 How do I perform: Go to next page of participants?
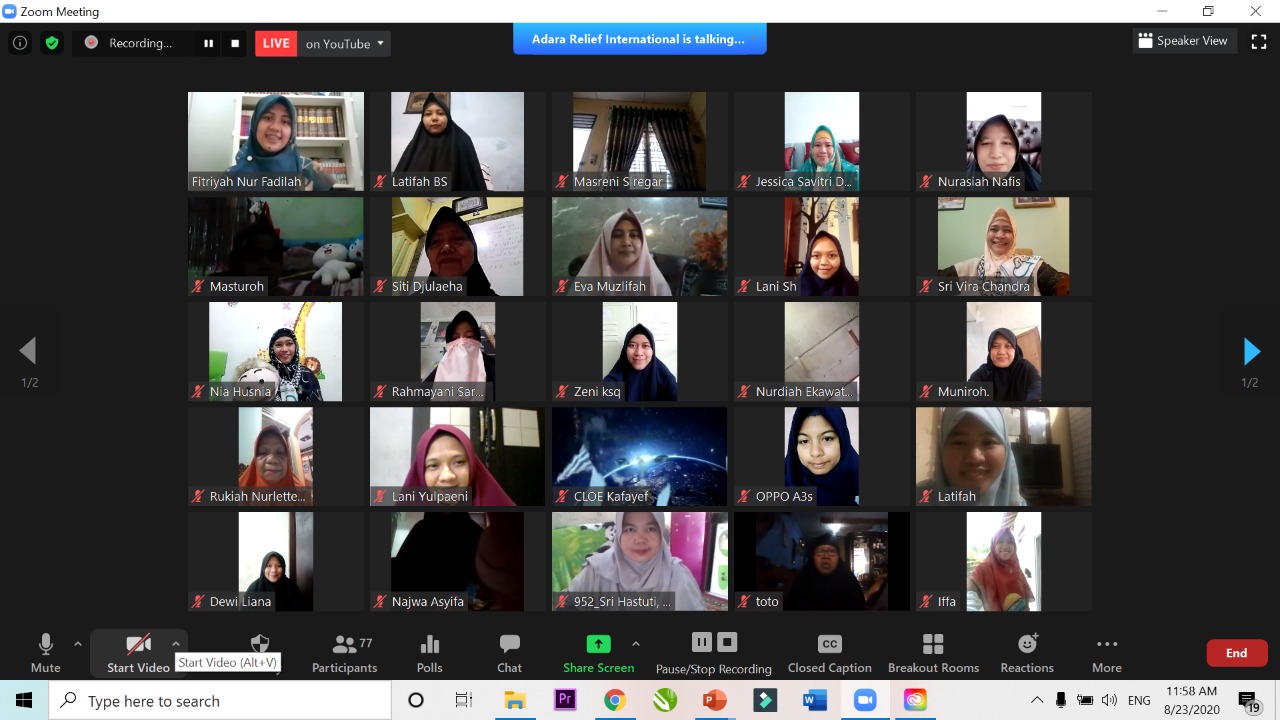click(x=1251, y=351)
